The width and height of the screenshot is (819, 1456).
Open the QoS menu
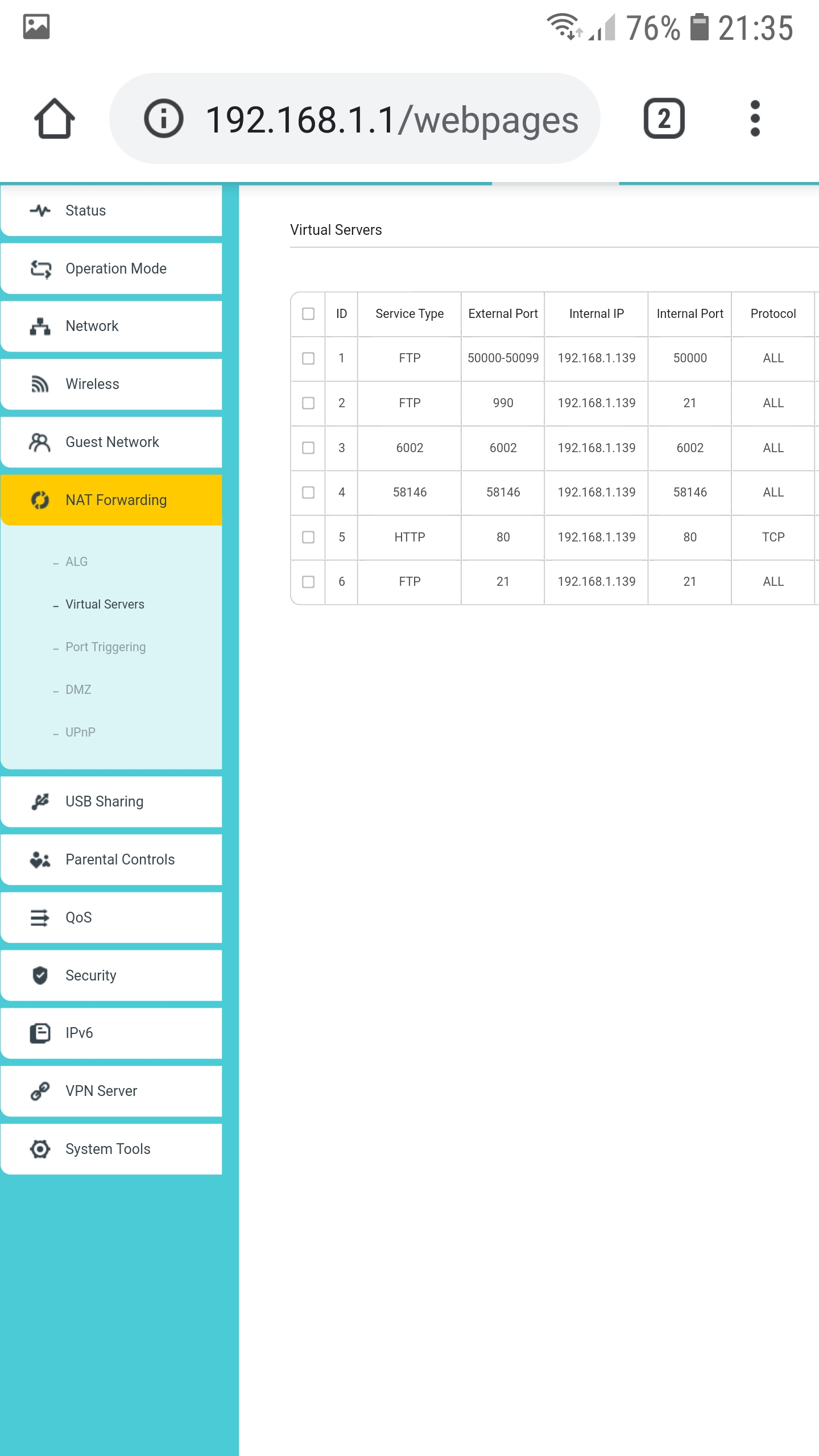click(x=111, y=917)
